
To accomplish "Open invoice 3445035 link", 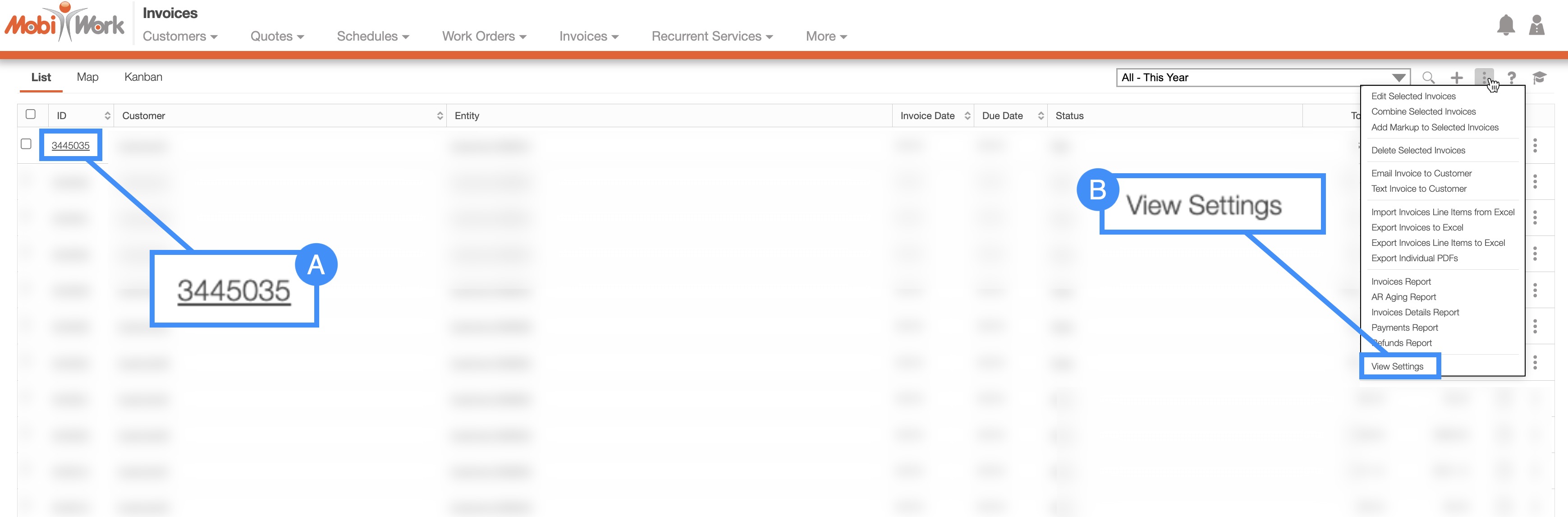I will [x=71, y=145].
